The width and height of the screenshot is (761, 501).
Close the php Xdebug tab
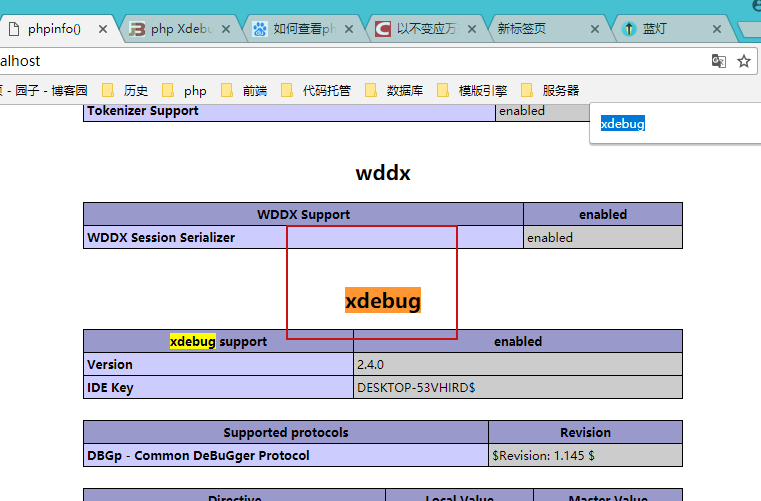[x=226, y=29]
